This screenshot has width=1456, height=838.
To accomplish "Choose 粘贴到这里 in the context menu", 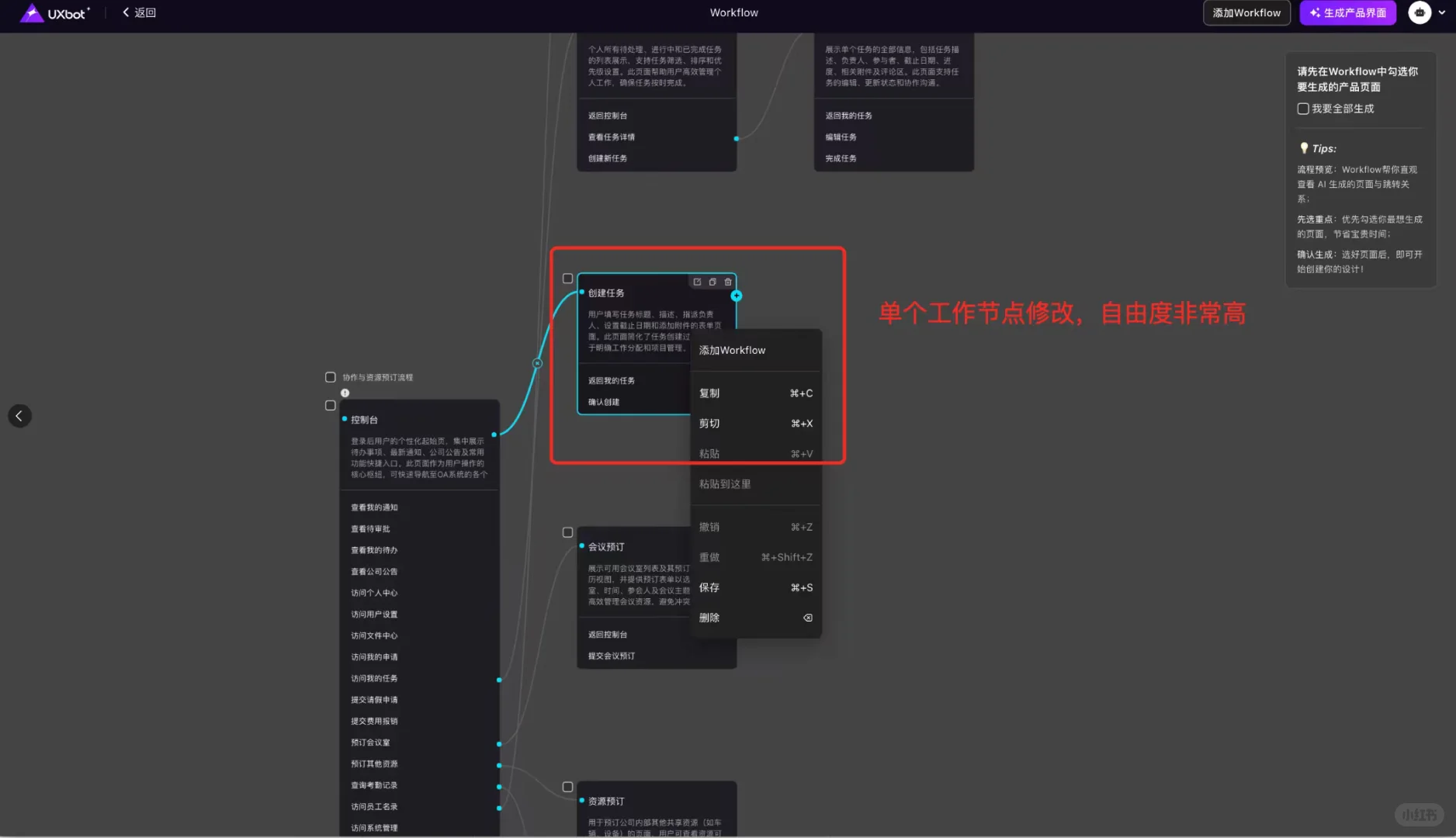I will click(756, 484).
